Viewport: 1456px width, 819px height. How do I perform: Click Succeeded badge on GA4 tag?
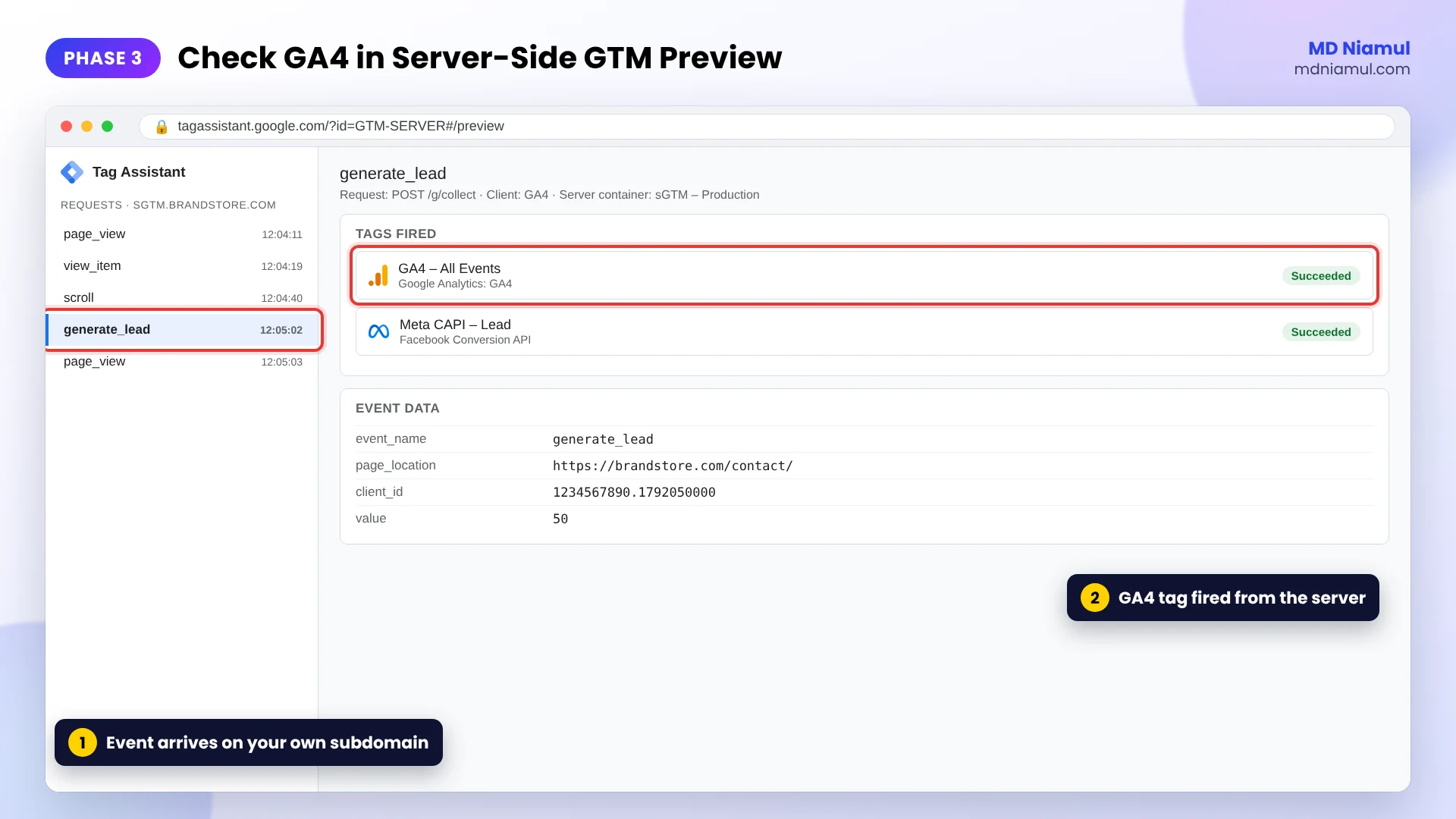(x=1321, y=276)
